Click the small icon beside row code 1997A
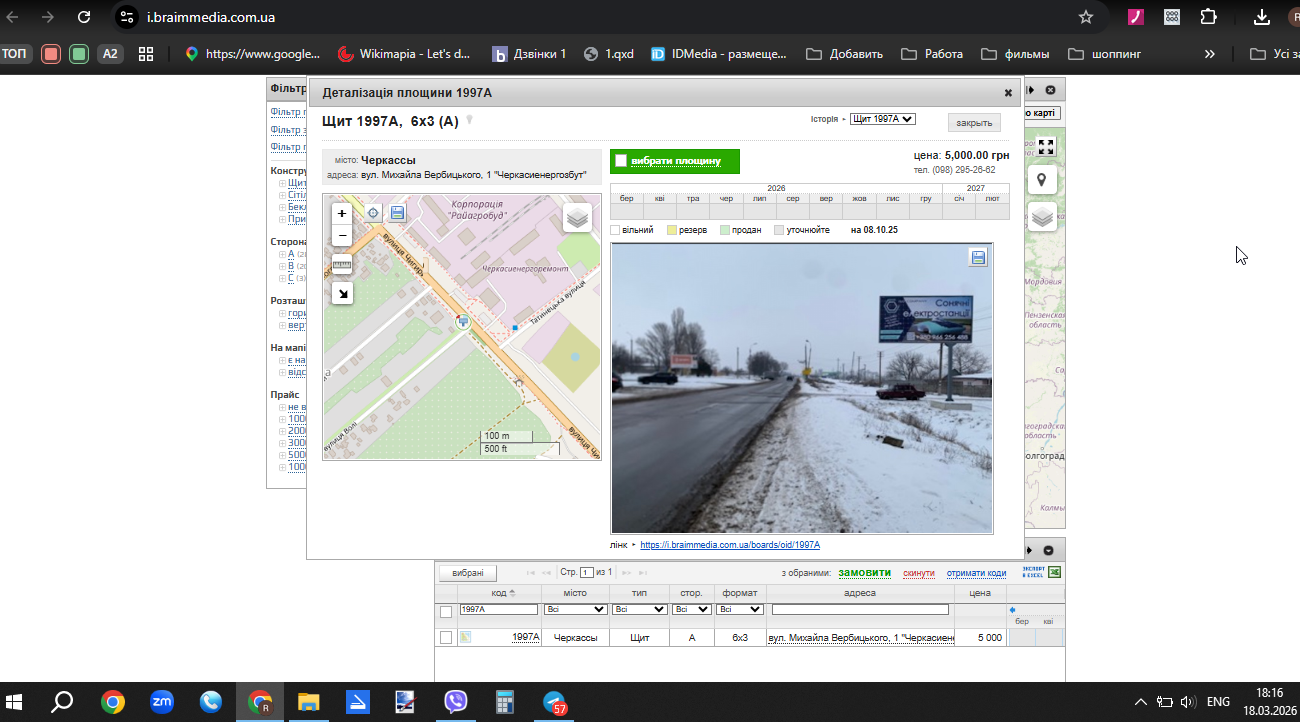 coord(465,637)
